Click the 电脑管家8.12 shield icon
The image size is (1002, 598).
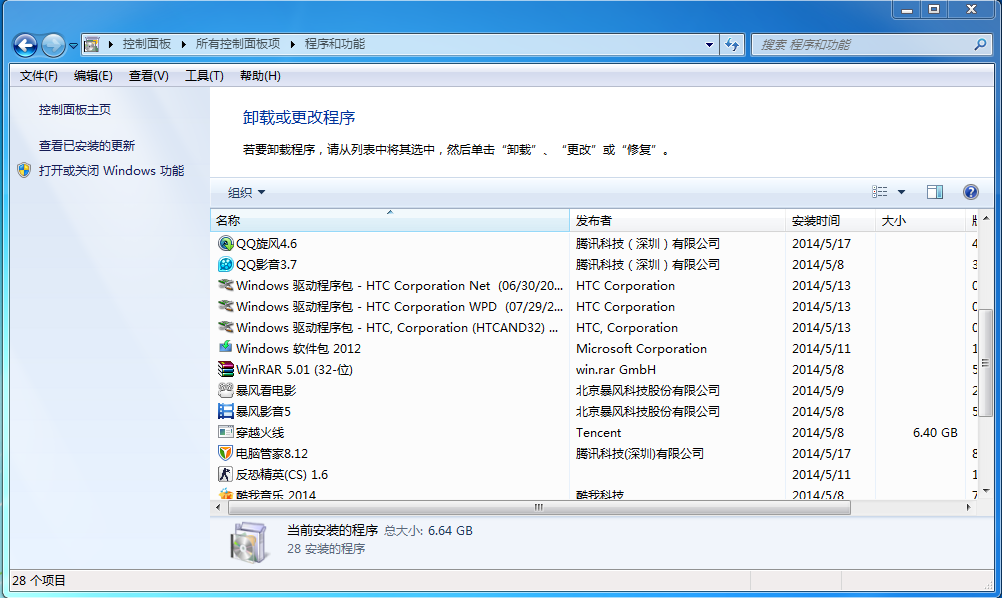tap(225, 453)
